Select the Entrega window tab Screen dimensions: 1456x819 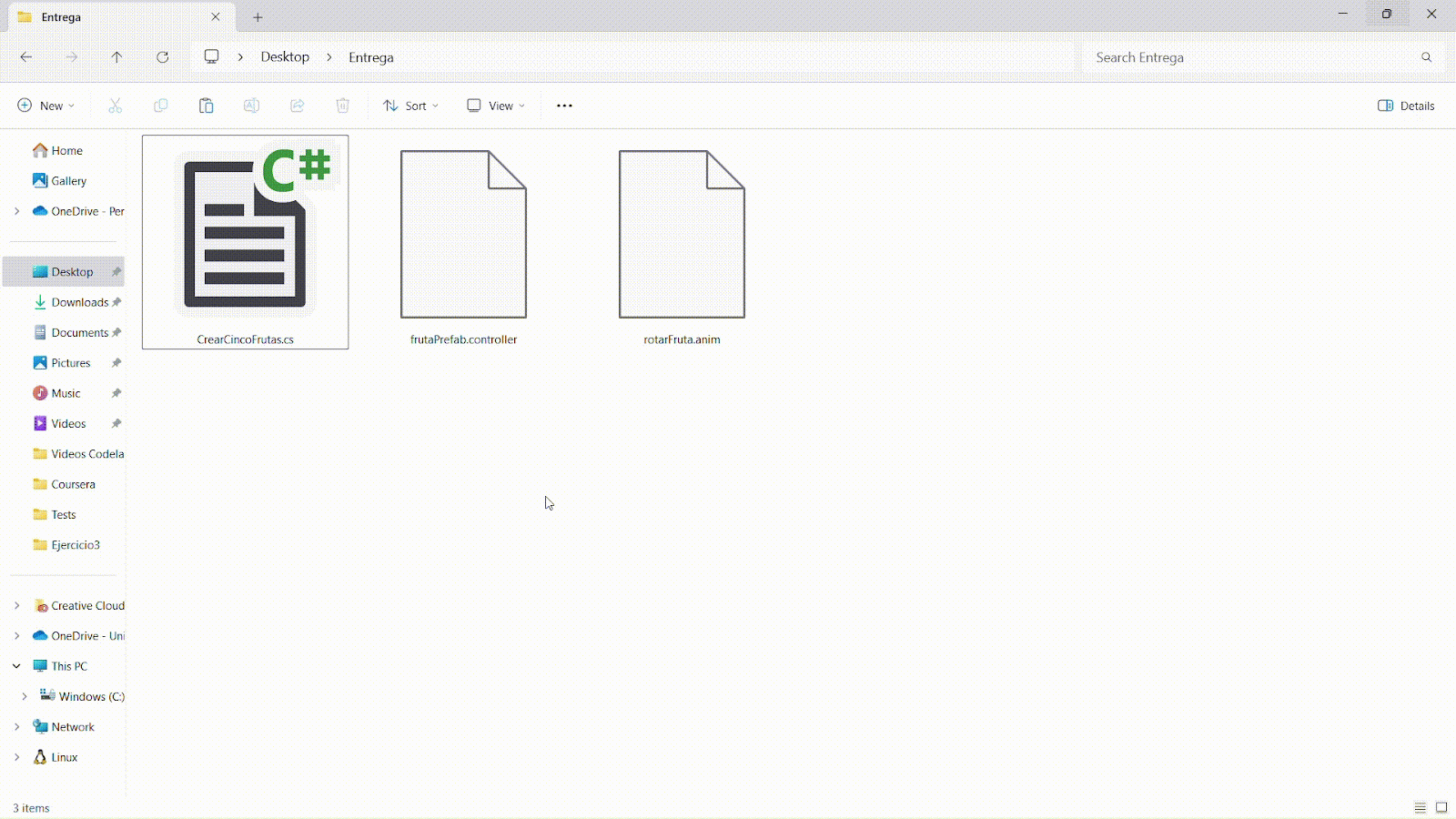click(121, 17)
